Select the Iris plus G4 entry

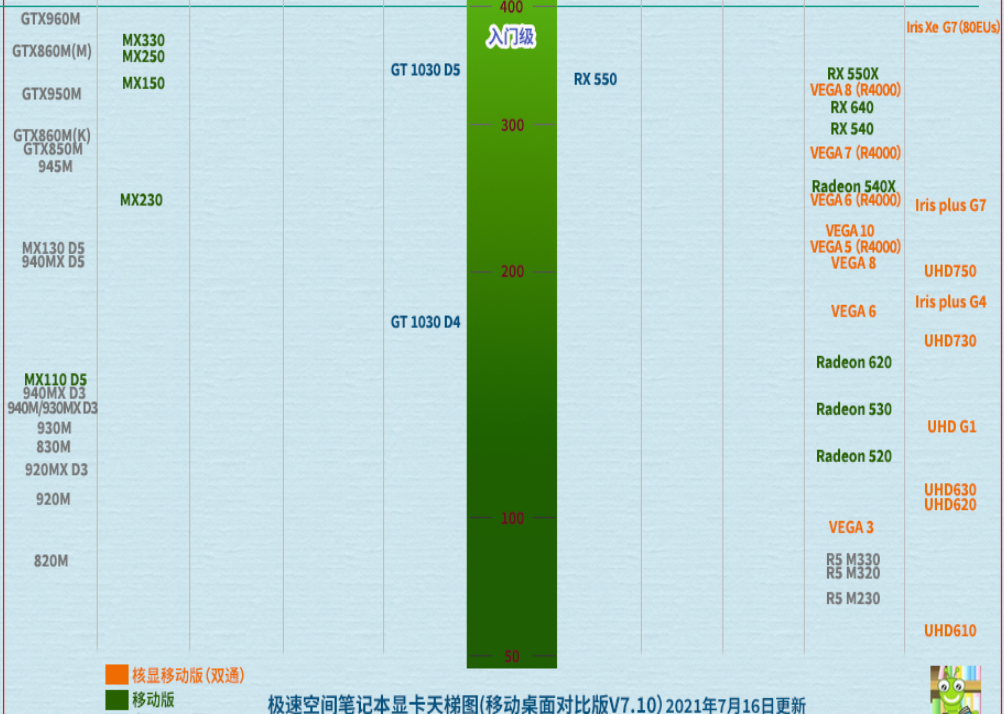(x=950, y=302)
